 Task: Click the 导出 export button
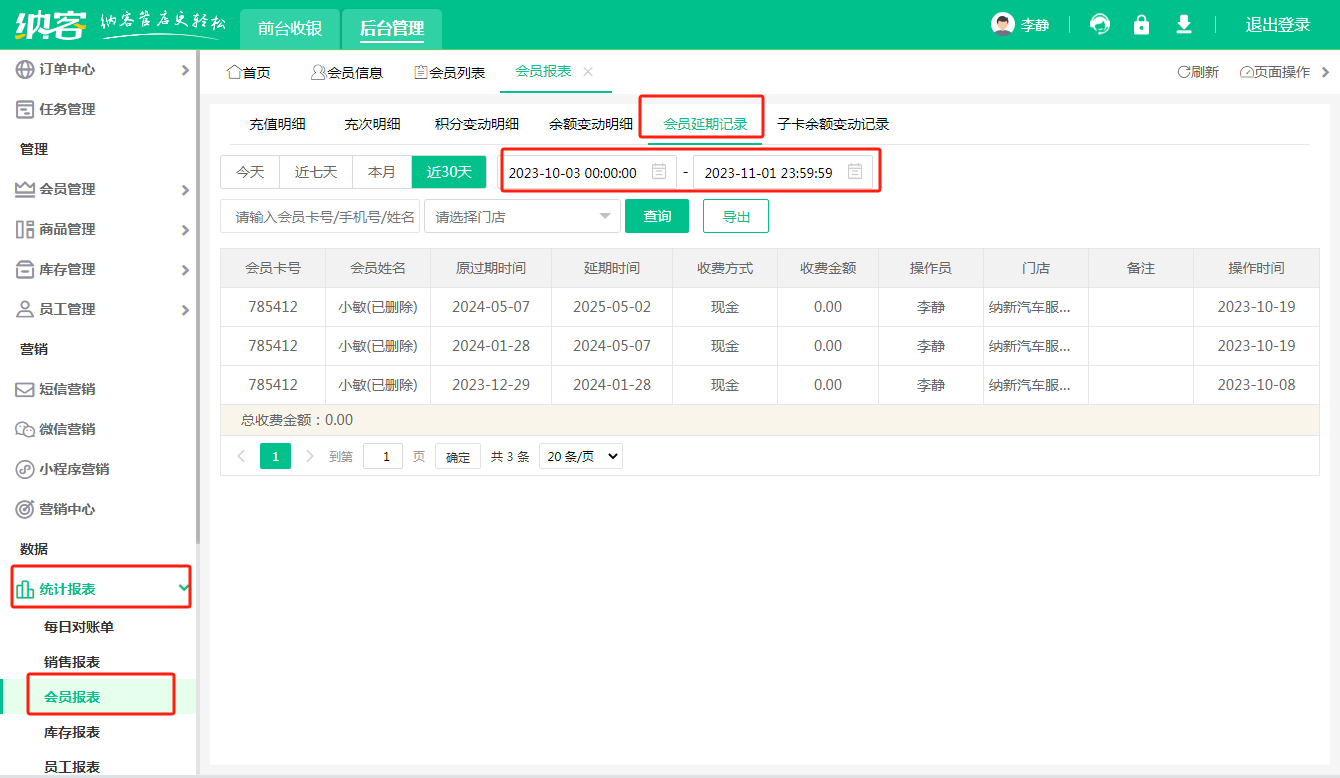coord(735,216)
